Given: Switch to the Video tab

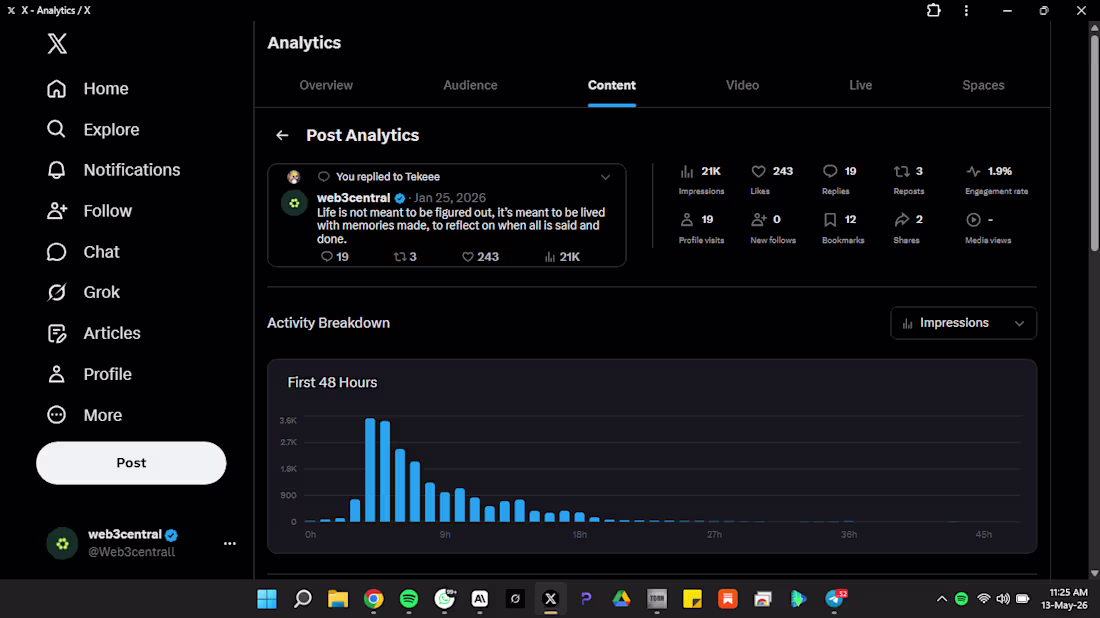Looking at the screenshot, I should pos(742,85).
